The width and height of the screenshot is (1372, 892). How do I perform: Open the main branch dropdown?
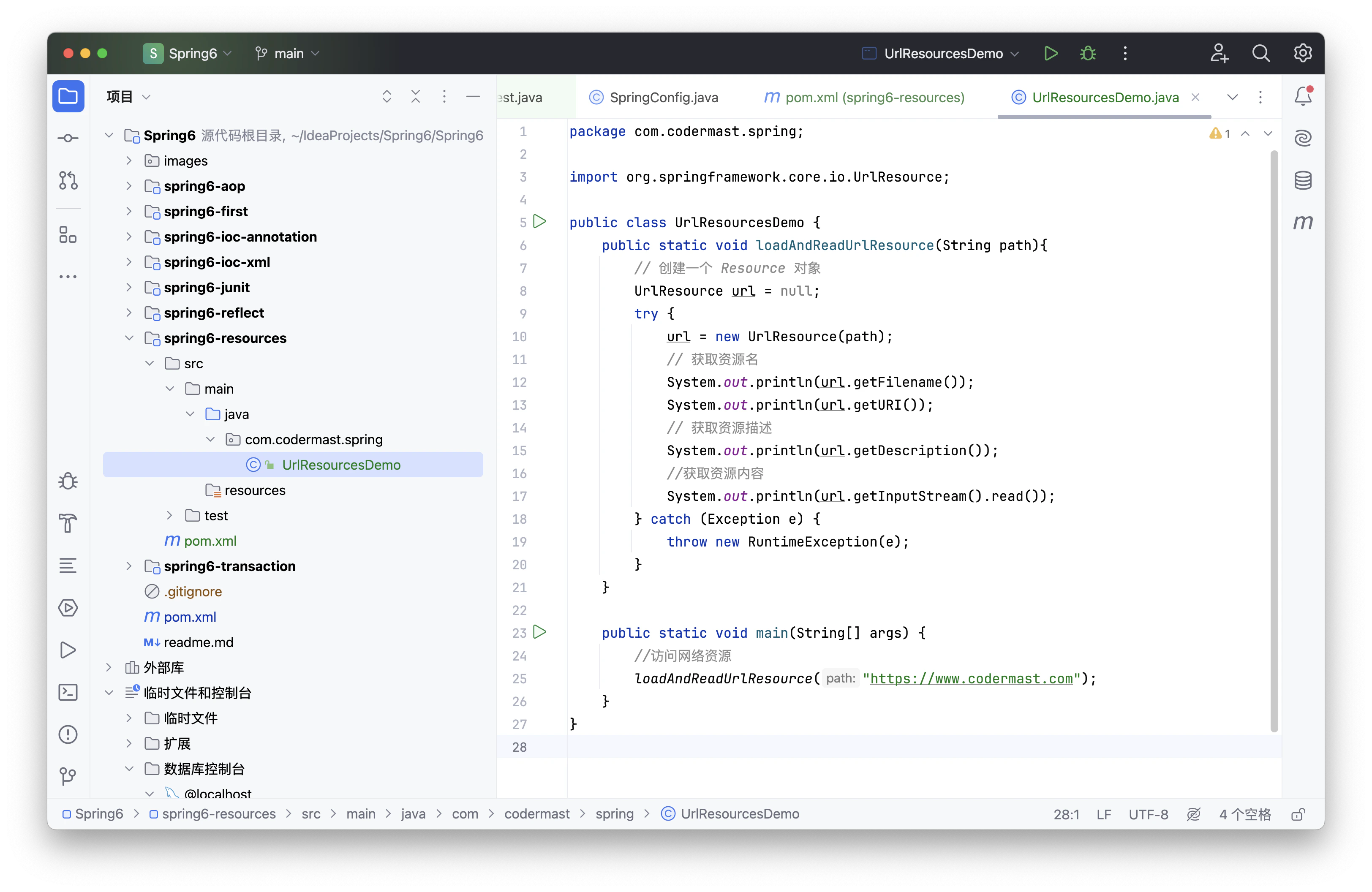click(288, 54)
